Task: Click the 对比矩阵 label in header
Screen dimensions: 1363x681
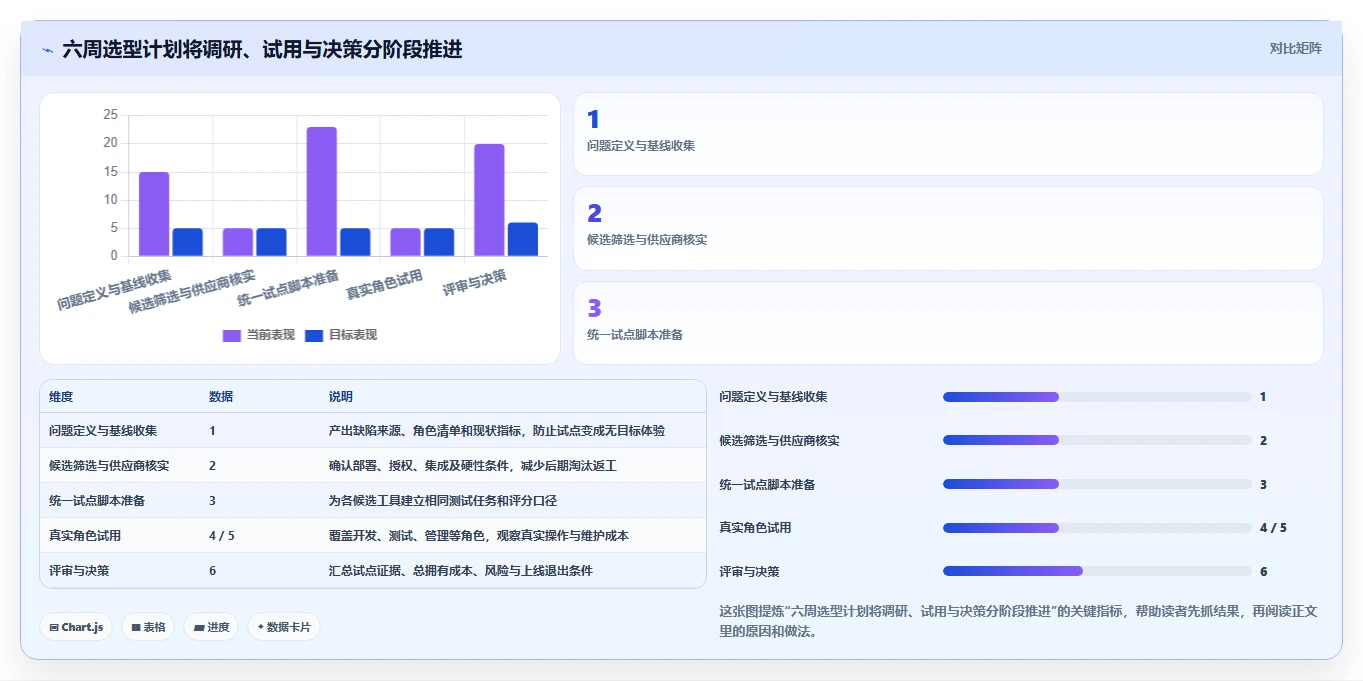Action: pyautogui.click(x=1295, y=48)
